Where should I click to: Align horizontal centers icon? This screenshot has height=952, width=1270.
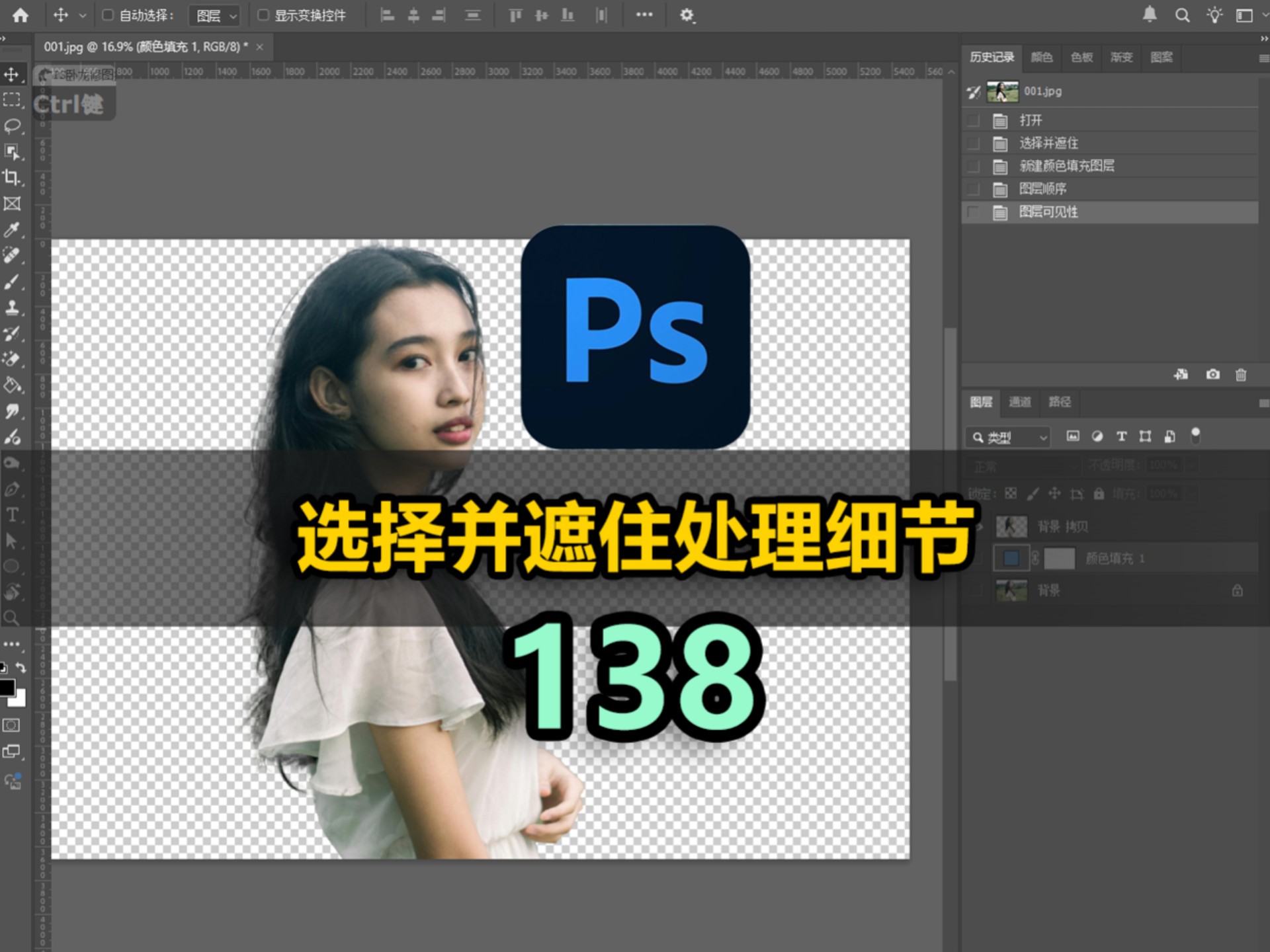(413, 15)
